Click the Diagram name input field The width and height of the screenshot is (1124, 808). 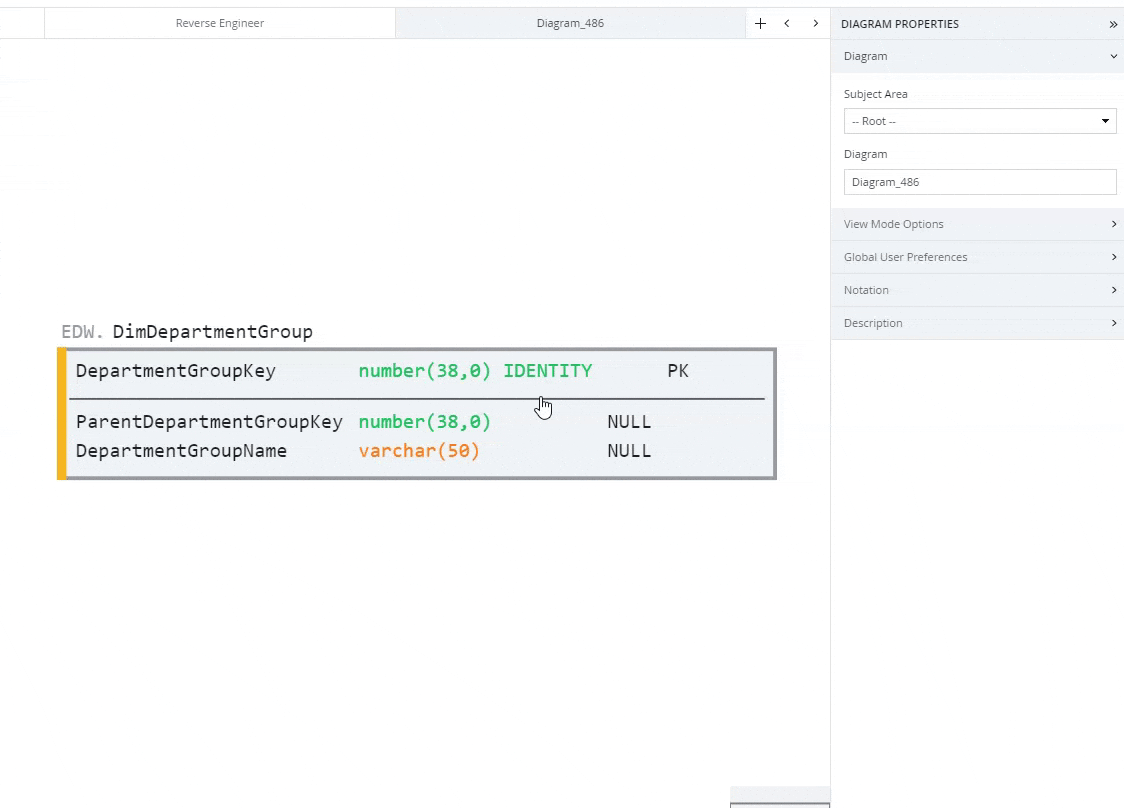click(x=979, y=181)
